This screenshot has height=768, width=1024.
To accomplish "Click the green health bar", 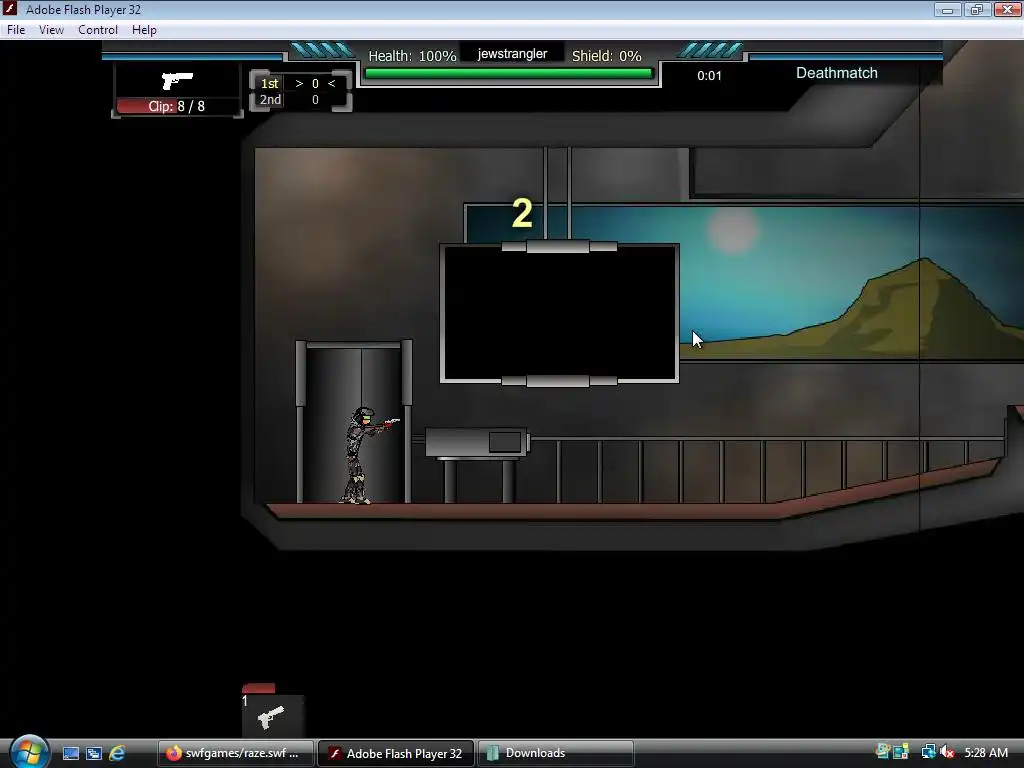I will tap(509, 74).
